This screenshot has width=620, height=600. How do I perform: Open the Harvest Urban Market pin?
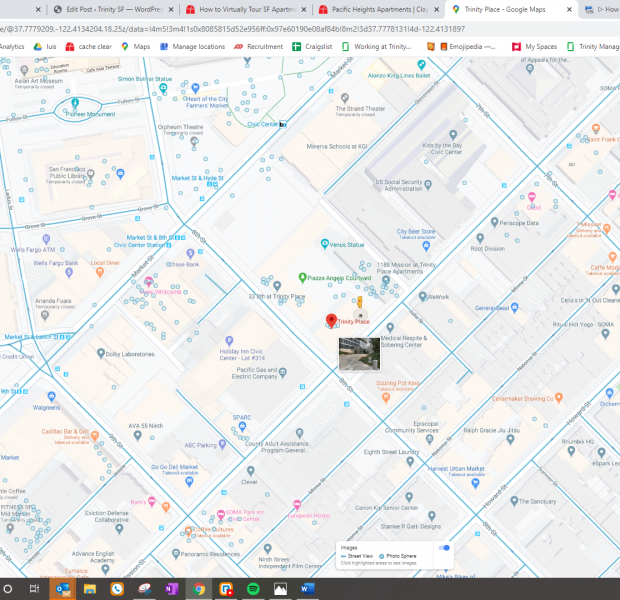click(x=475, y=483)
